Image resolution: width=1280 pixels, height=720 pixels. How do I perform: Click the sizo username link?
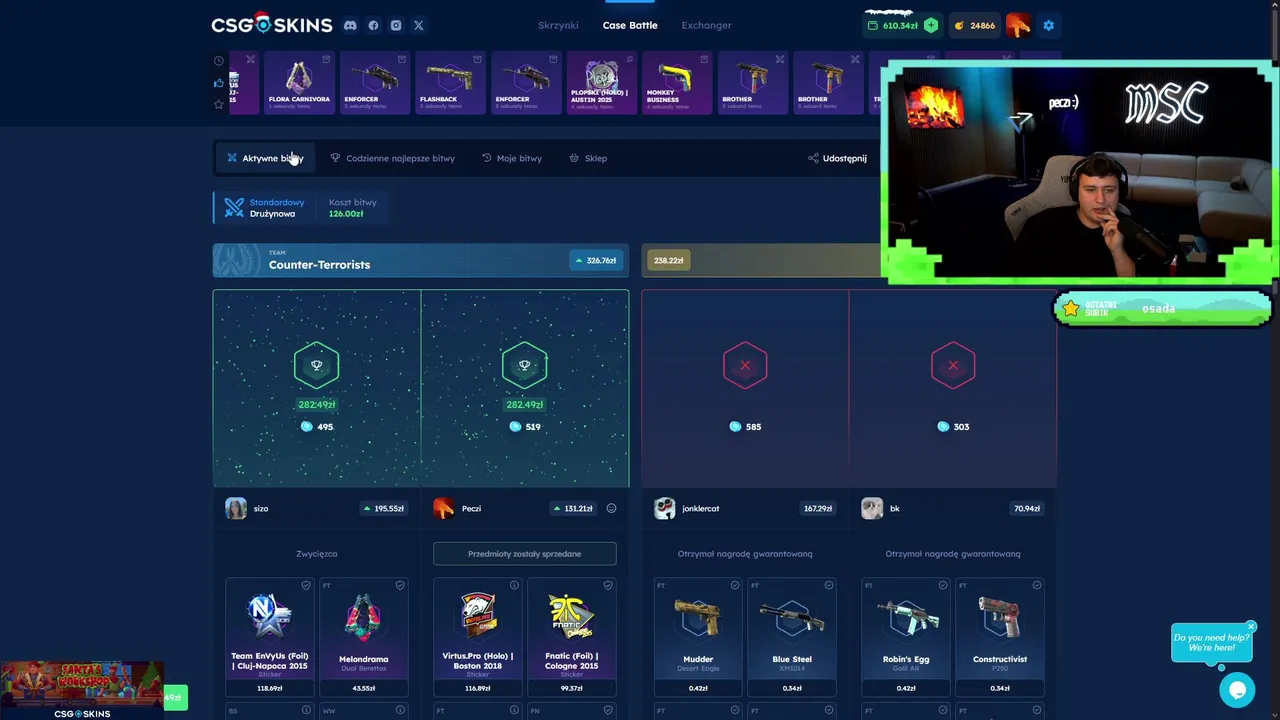point(261,508)
